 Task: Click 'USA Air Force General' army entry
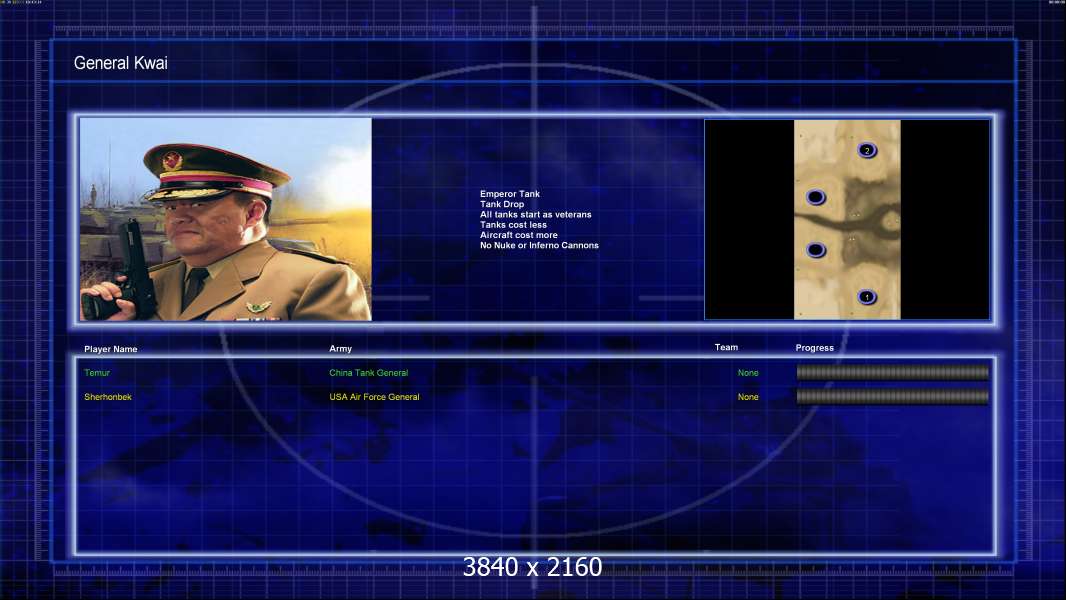coord(375,397)
